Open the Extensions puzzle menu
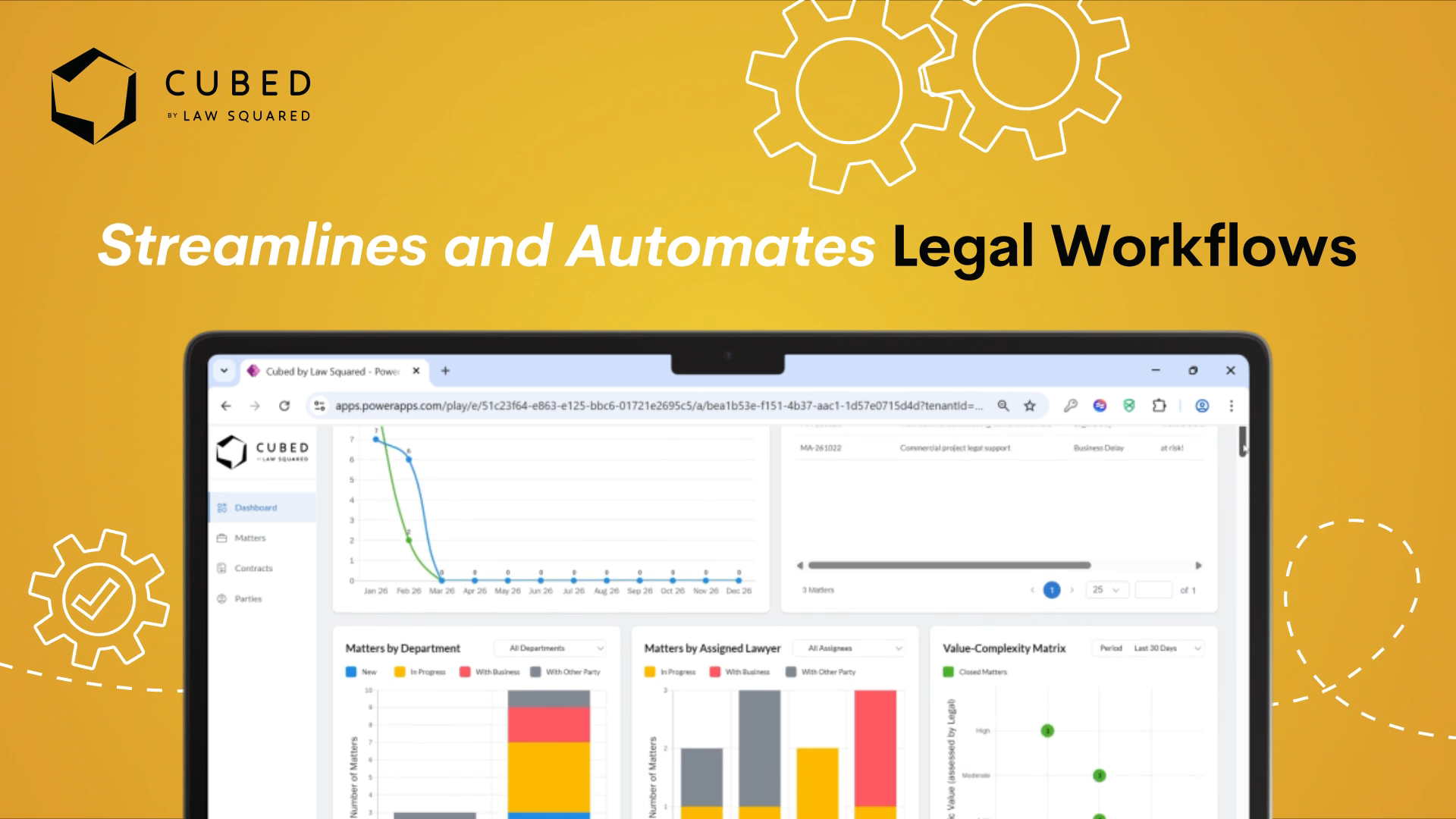 [1159, 406]
